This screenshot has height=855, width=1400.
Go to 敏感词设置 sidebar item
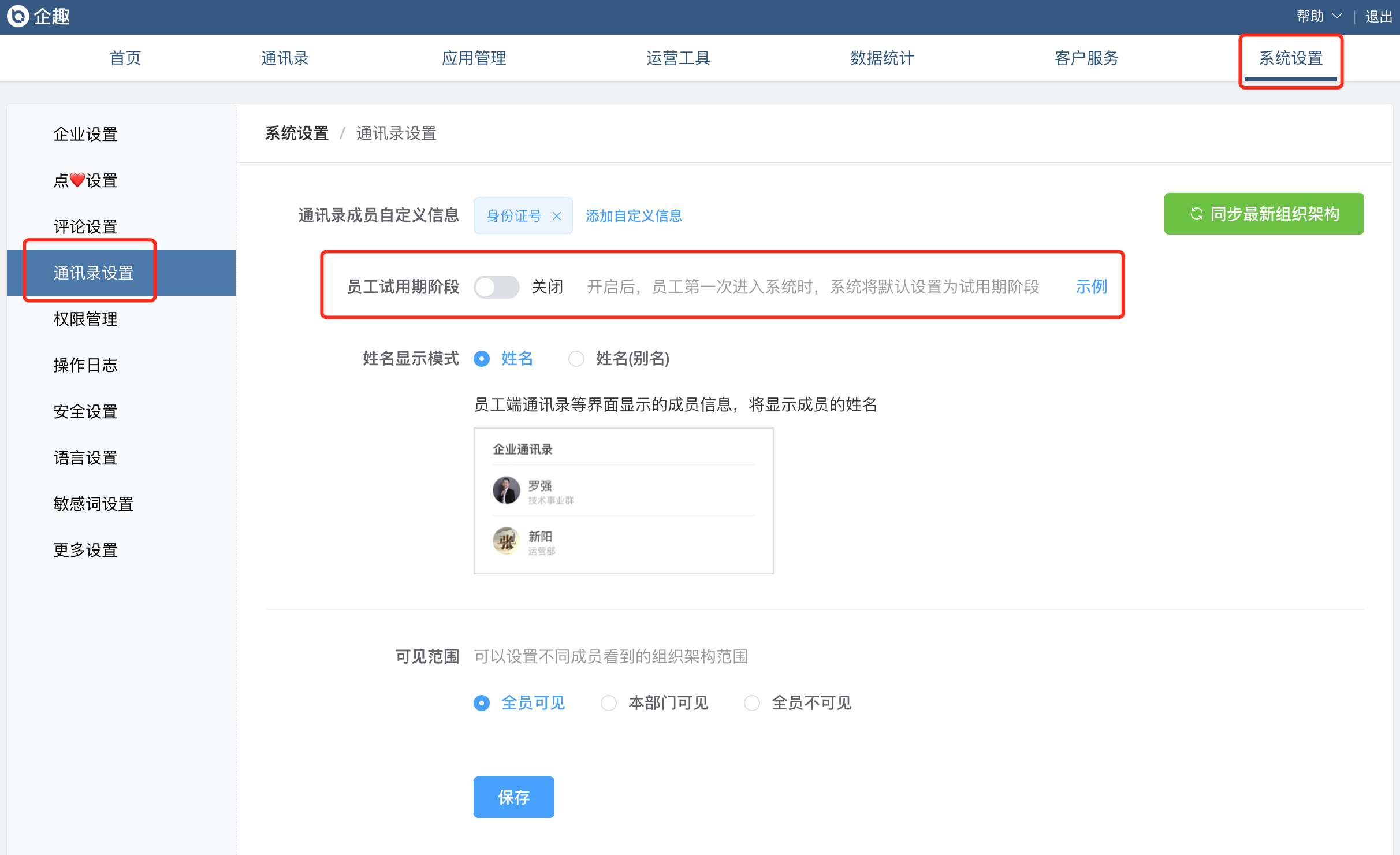point(94,504)
